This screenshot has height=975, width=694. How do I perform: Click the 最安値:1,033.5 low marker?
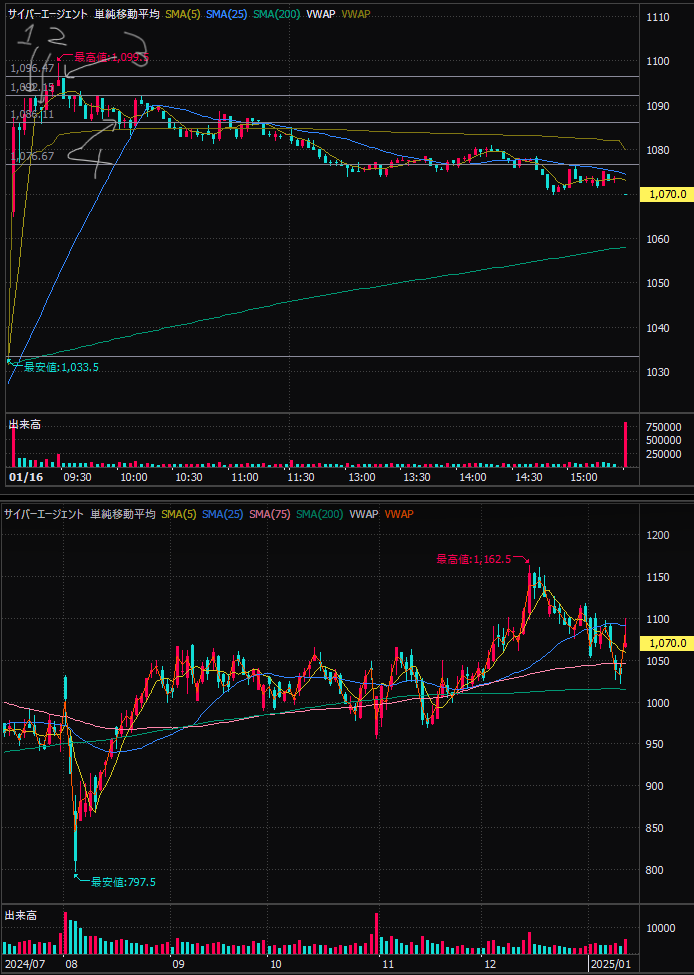pyautogui.click(x=61, y=367)
